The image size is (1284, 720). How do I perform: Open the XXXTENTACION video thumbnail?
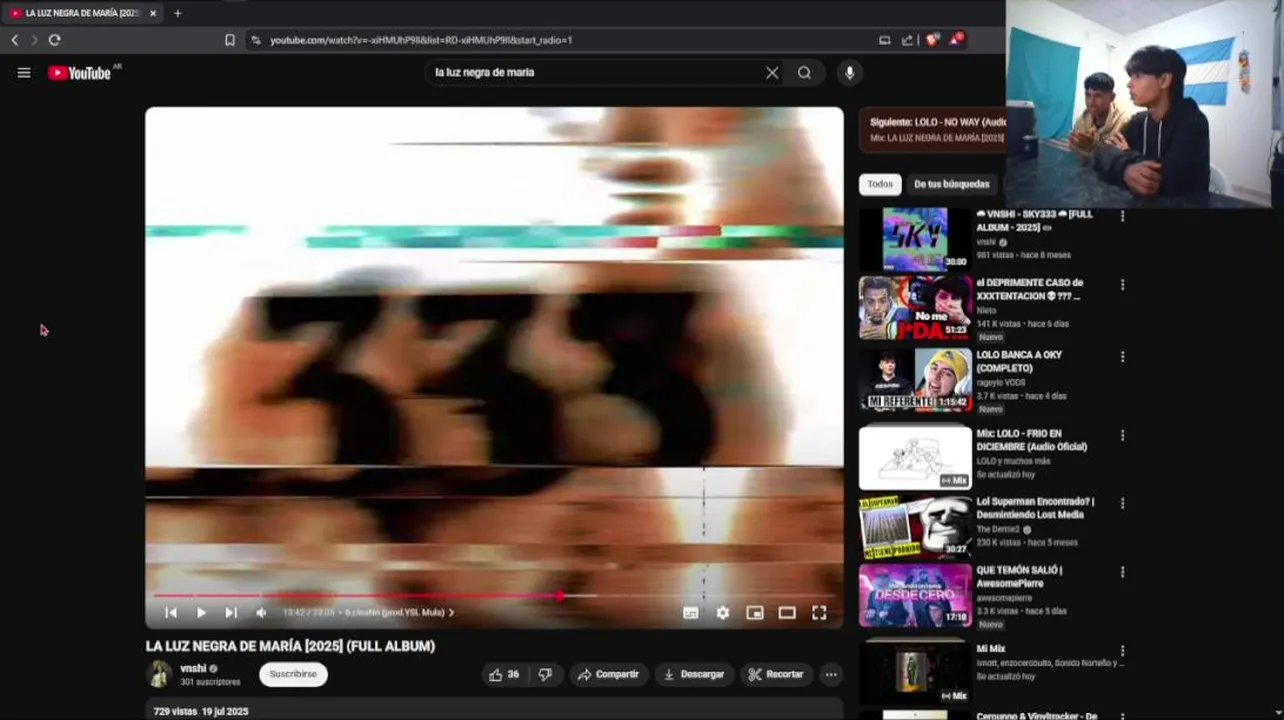[x=915, y=308]
